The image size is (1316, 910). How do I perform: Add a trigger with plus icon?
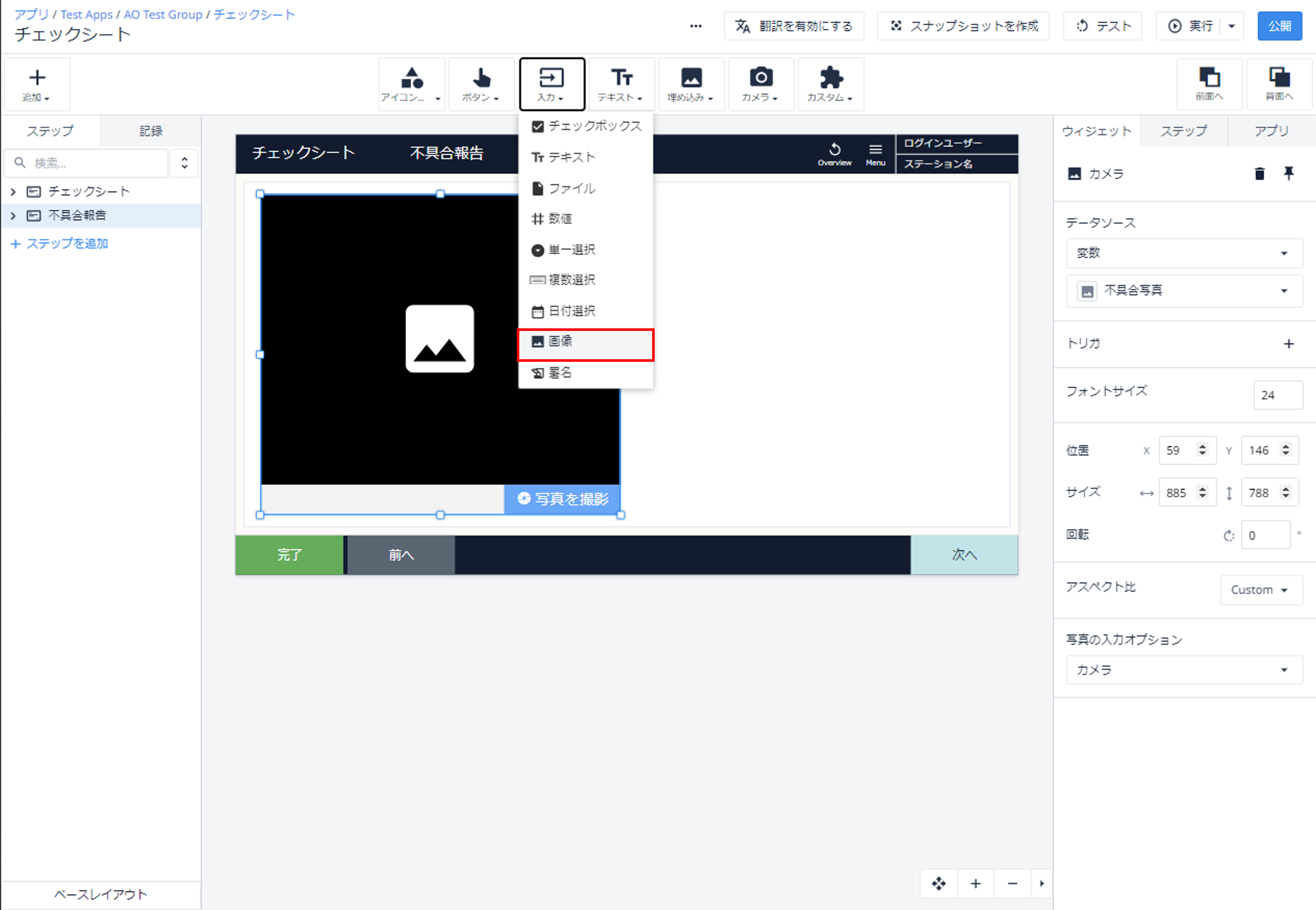tap(1289, 343)
